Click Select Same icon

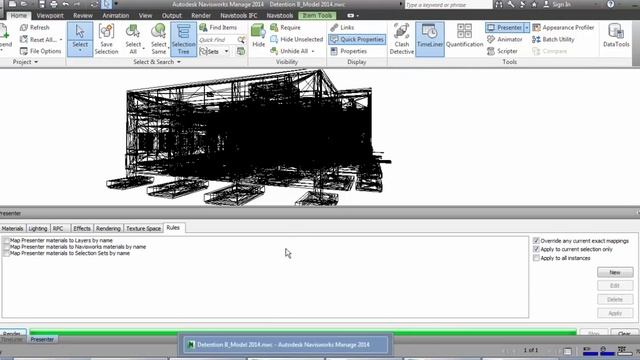tap(158, 31)
